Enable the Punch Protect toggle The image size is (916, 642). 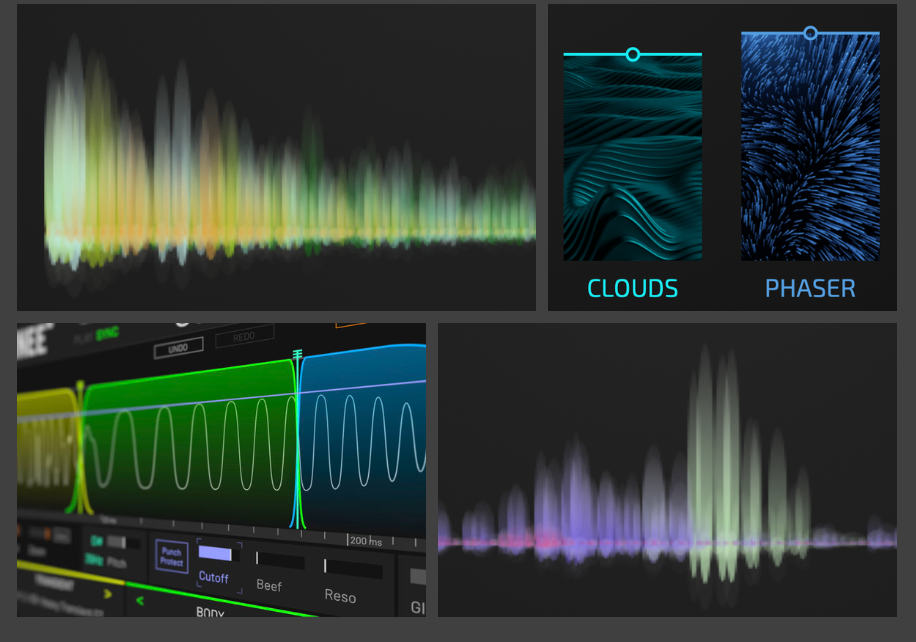171,556
